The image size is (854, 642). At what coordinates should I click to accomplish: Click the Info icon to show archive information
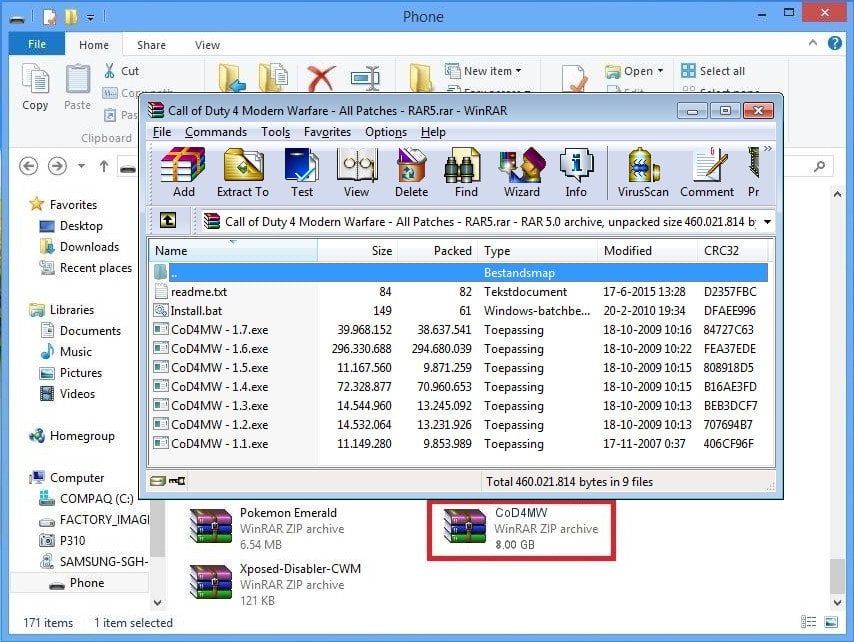coord(578,170)
